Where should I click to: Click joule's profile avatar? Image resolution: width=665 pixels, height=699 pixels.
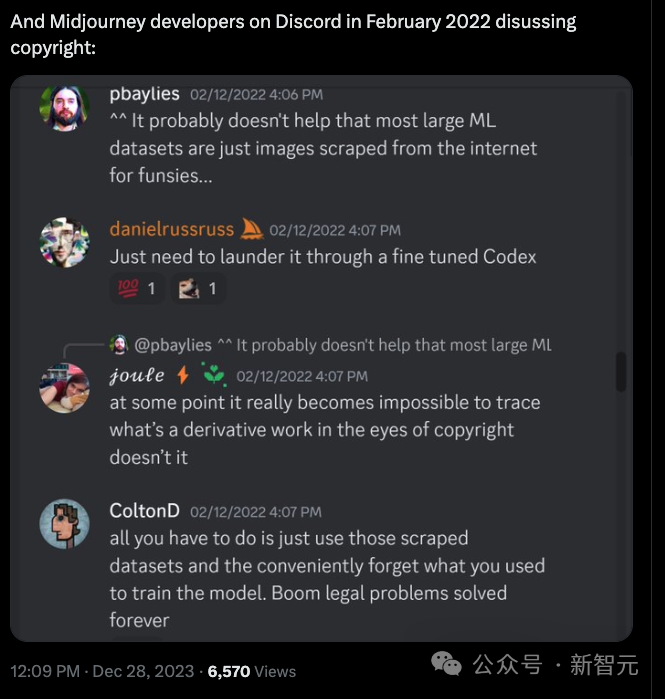pos(64,387)
